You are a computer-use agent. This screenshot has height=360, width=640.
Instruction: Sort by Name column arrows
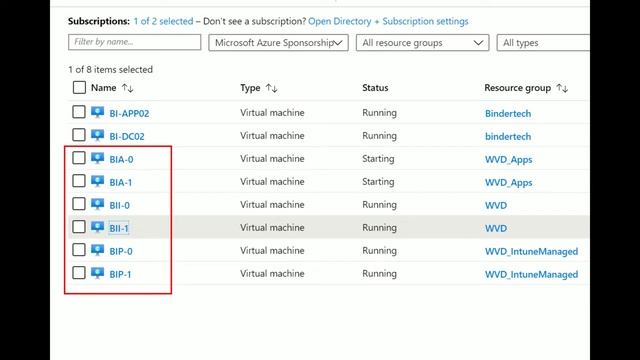(128, 88)
